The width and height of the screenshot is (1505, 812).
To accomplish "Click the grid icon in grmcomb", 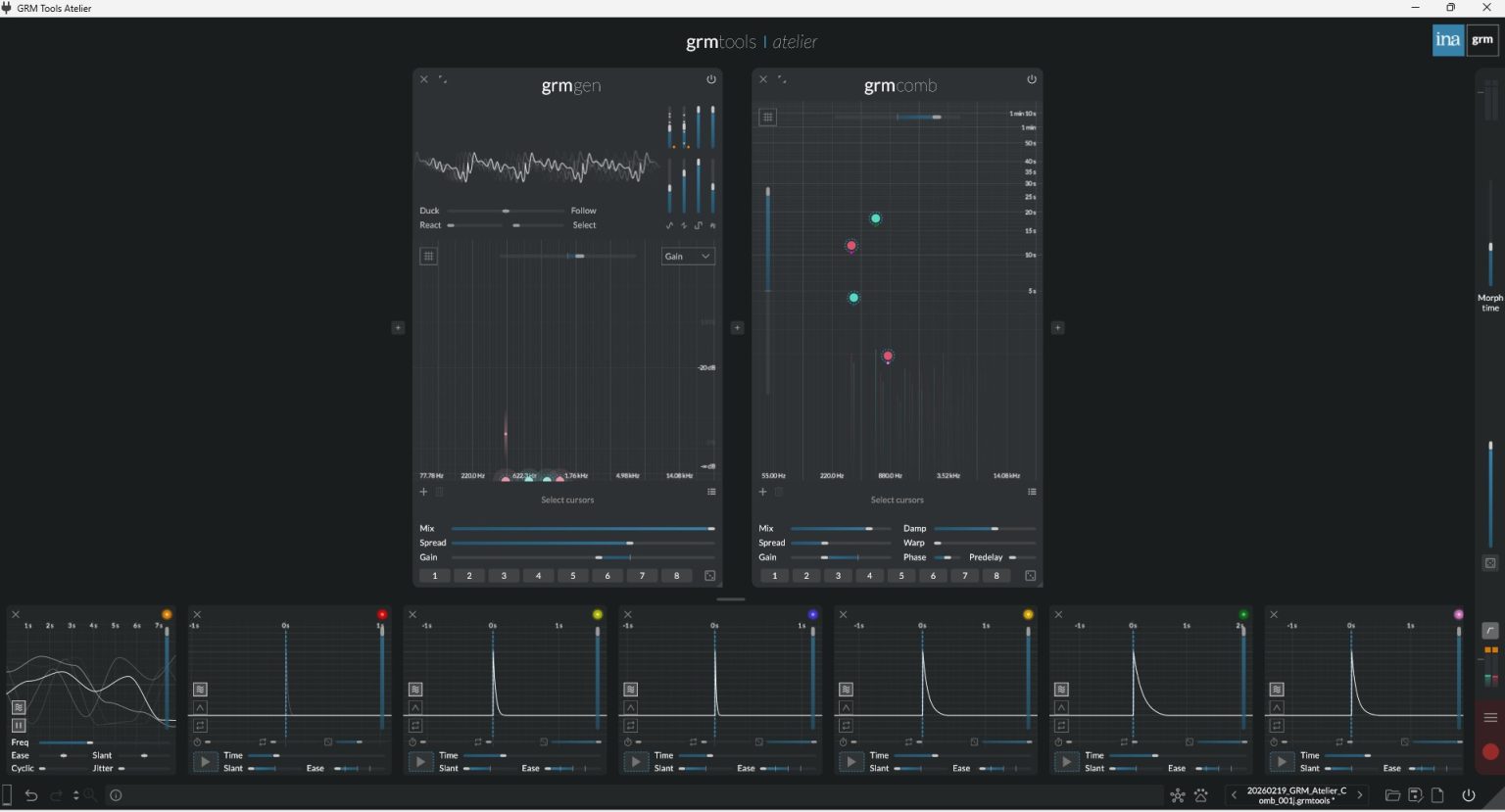I will click(768, 118).
